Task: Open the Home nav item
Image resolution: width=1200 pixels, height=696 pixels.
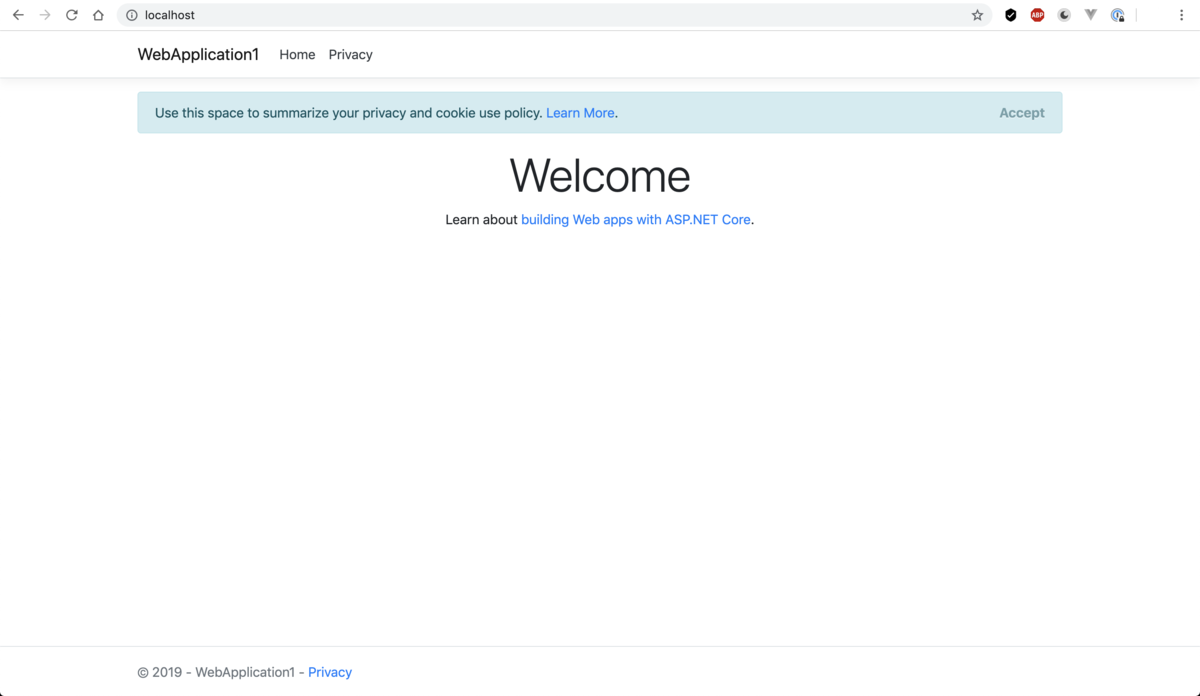Action: (x=297, y=55)
